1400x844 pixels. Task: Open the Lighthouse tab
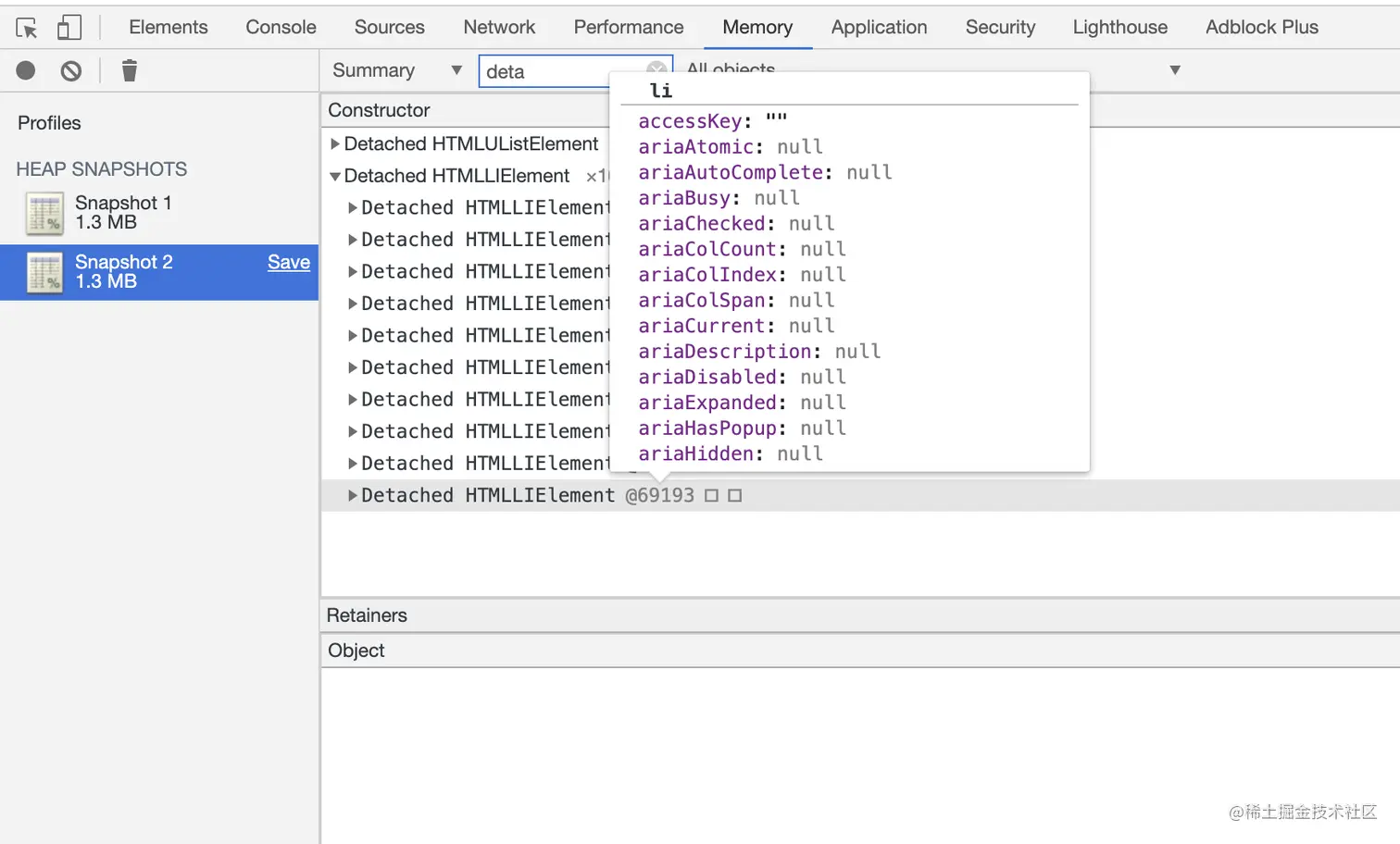pyautogui.click(x=1119, y=28)
